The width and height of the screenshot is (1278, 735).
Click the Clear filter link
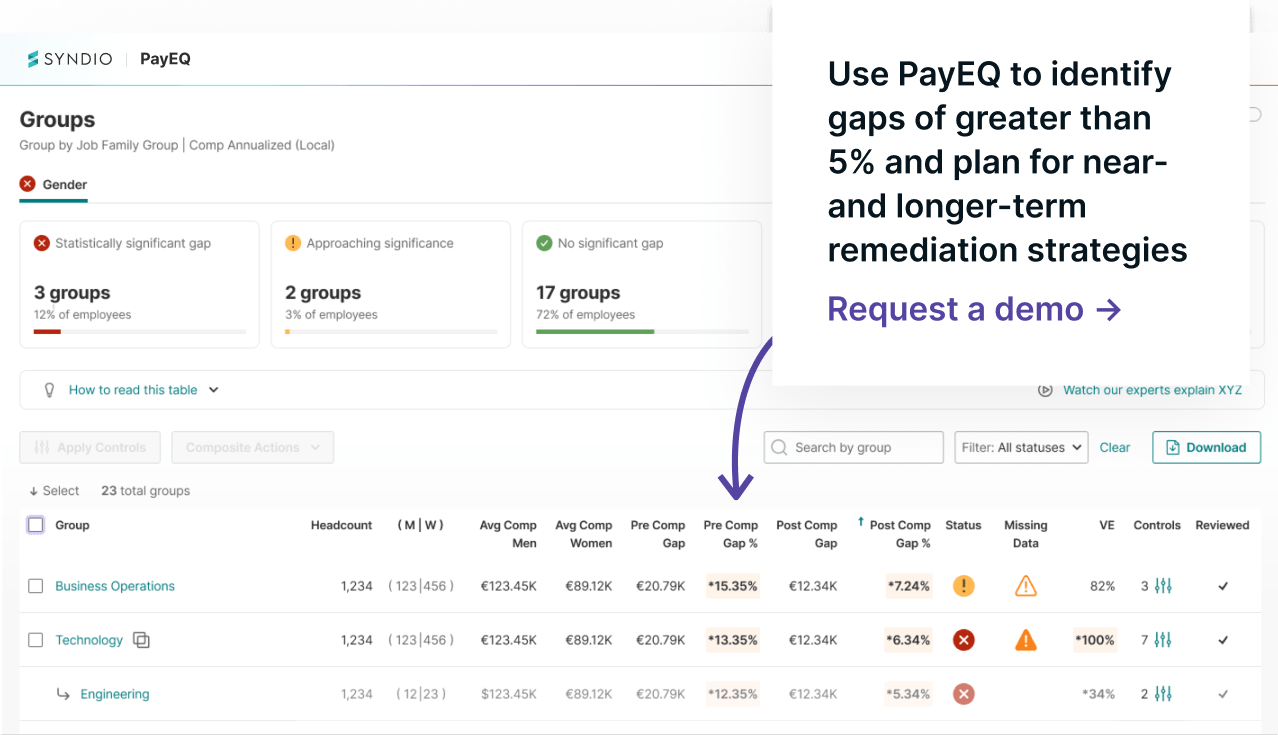point(1115,448)
